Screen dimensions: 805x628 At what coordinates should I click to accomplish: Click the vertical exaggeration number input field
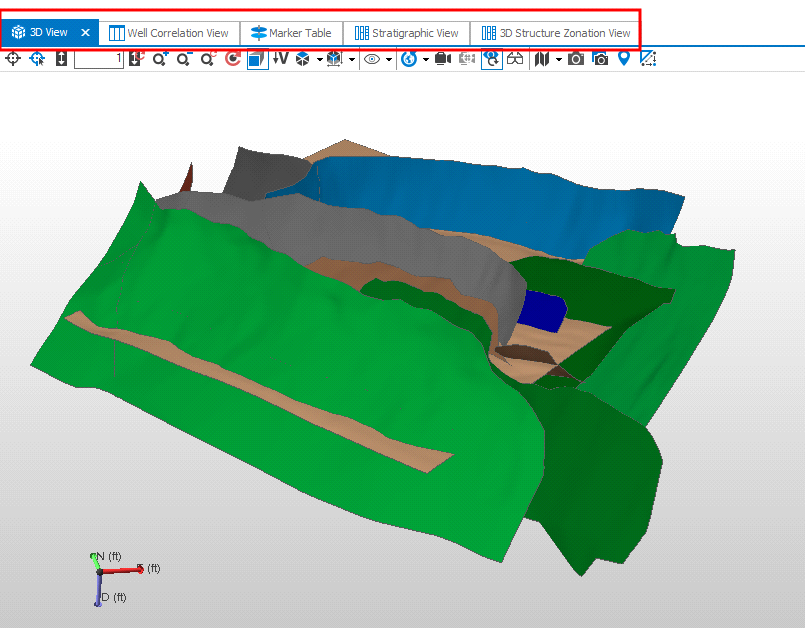(98, 59)
